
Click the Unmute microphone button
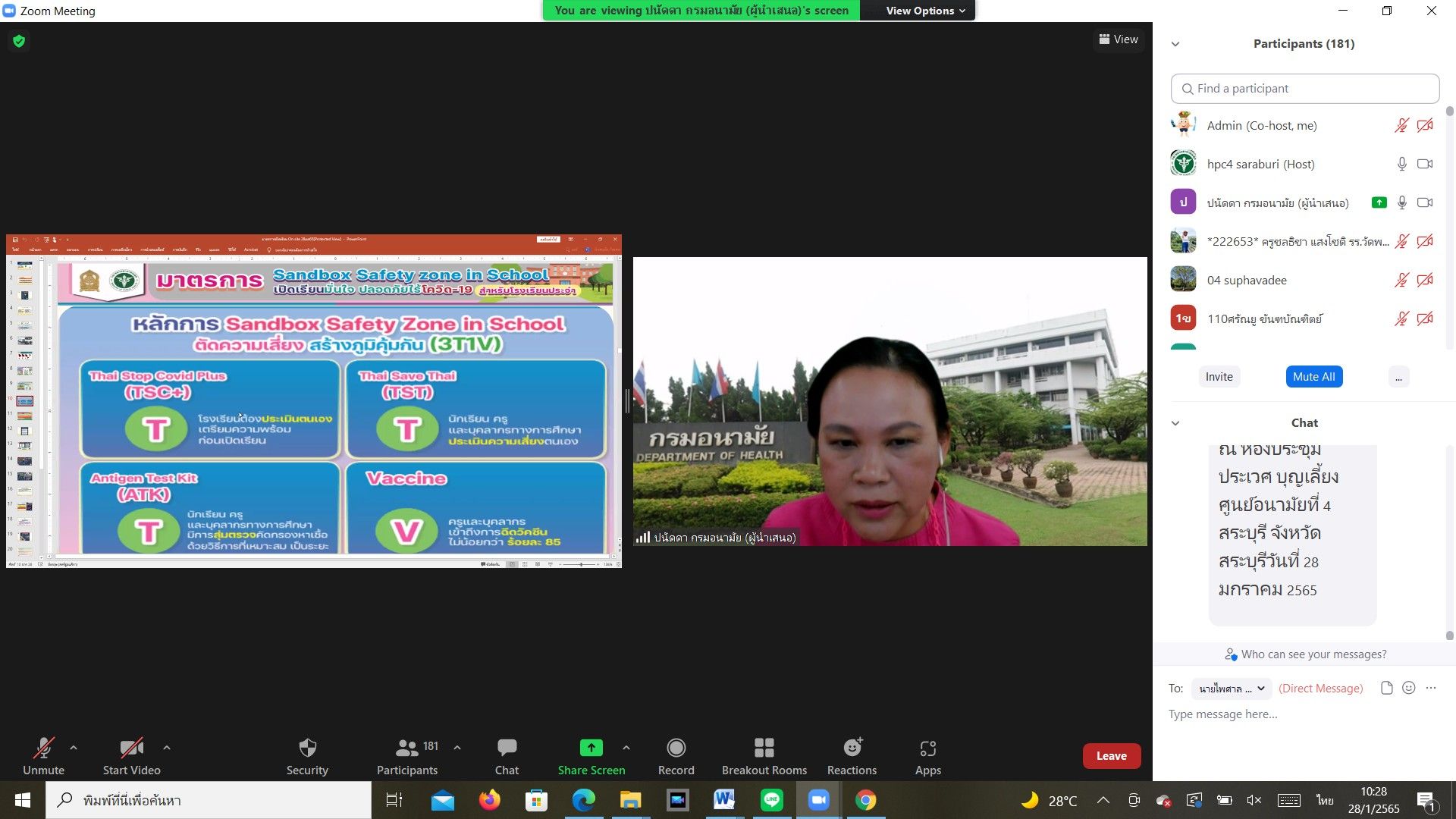point(43,756)
